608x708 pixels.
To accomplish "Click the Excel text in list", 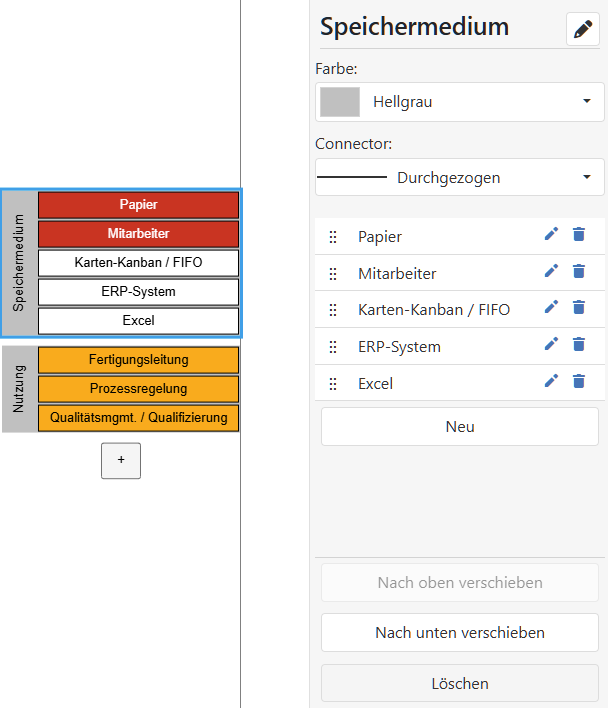I will (x=376, y=384).
